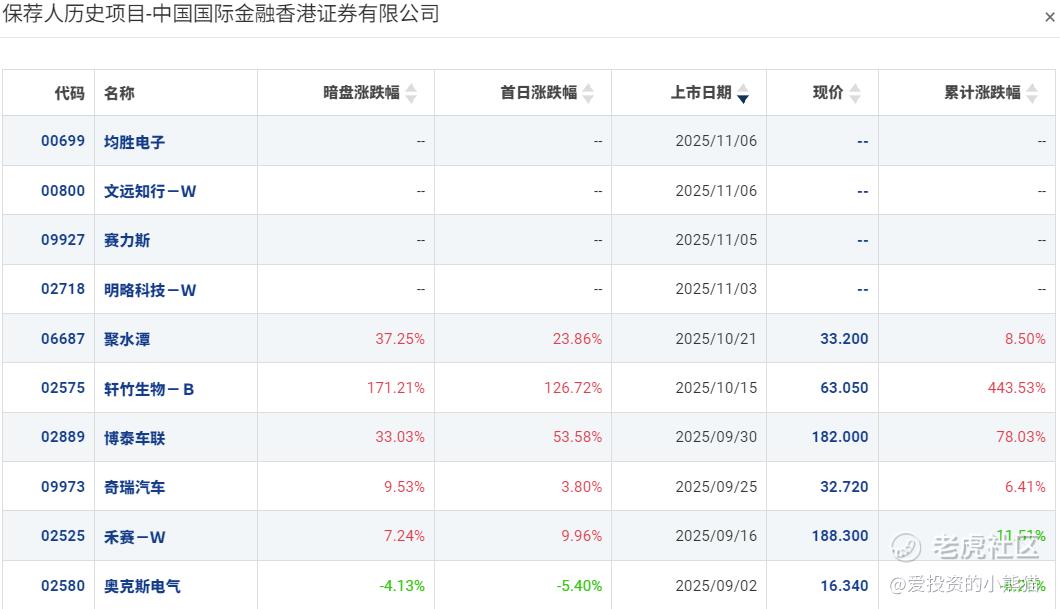This screenshot has height=609, width=1060.
Task: Select first-day gain 9.96%
Action: coord(581,535)
